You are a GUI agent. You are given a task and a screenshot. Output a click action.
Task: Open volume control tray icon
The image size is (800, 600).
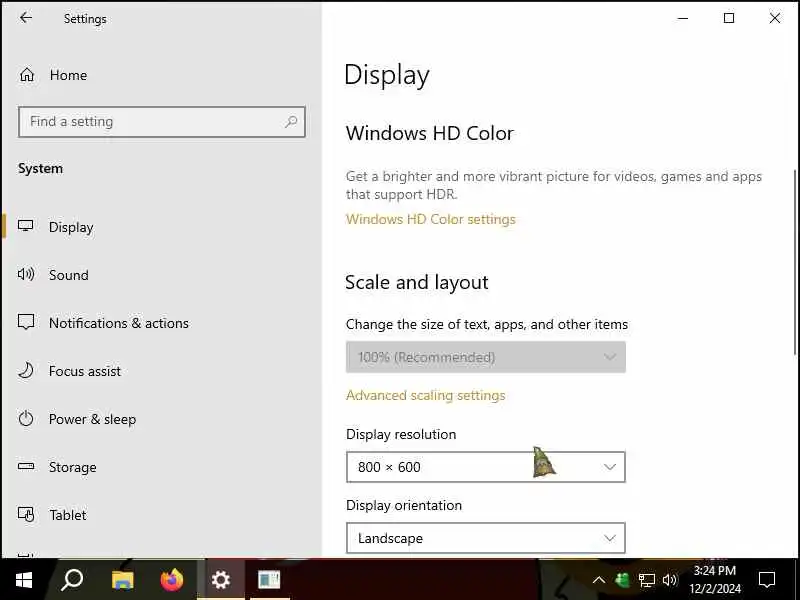point(670,580)
